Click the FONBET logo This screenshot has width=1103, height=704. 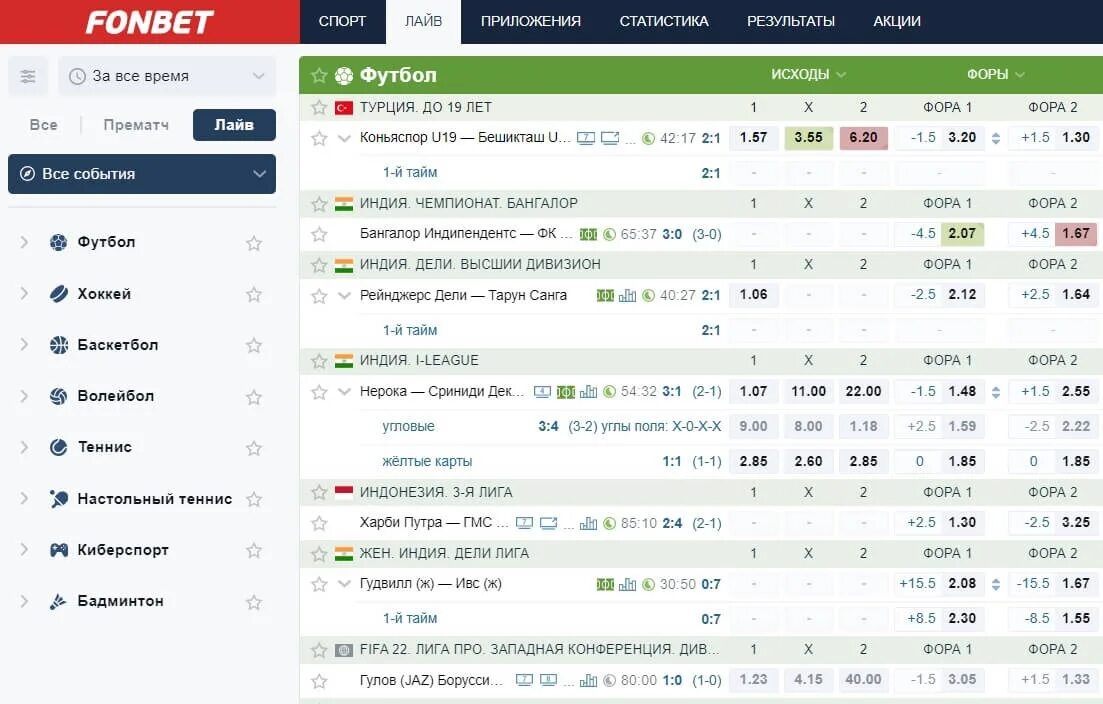[149, 22]
